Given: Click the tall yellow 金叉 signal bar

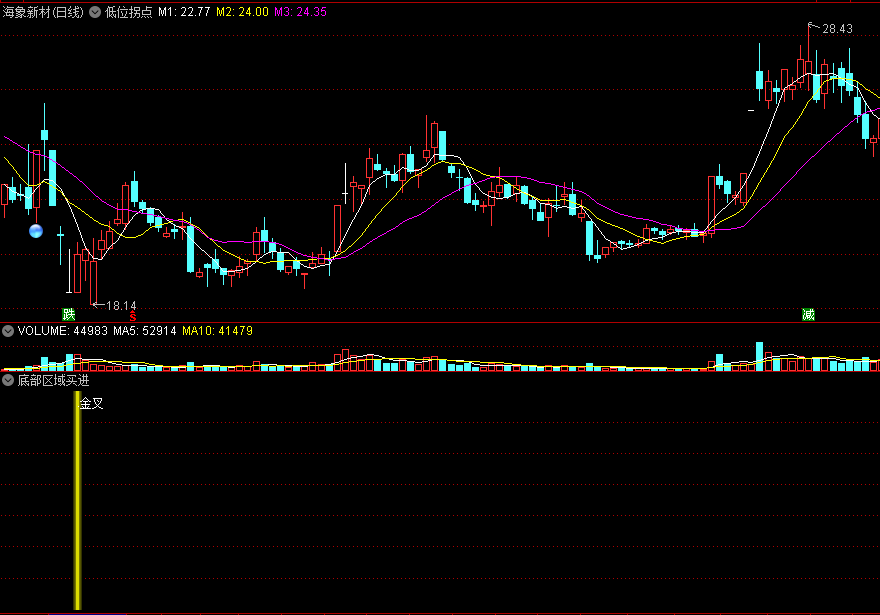Looking at the screenshot, I should click(x=77, y=501).
